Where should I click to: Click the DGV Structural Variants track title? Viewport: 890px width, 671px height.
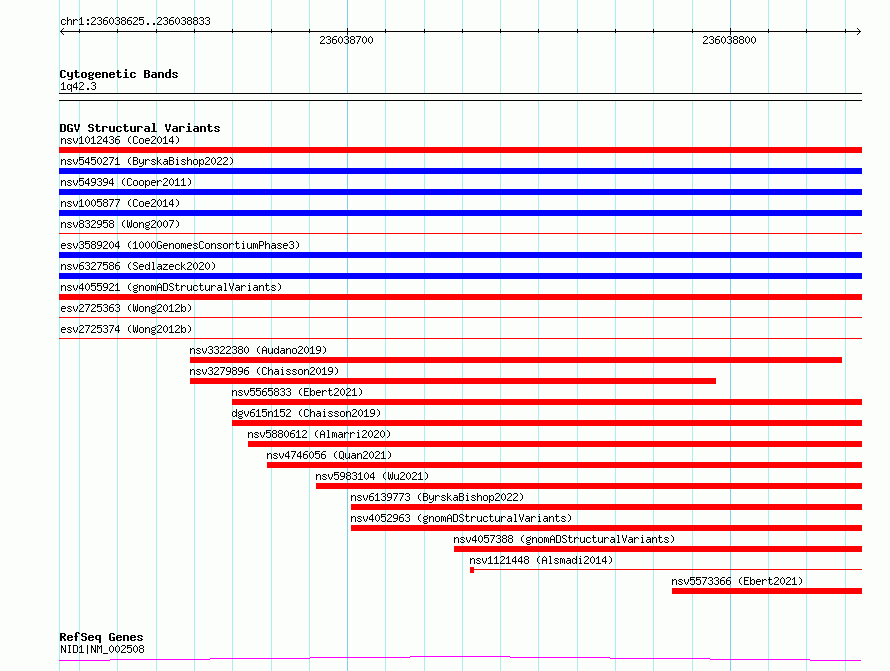point(140,128)
